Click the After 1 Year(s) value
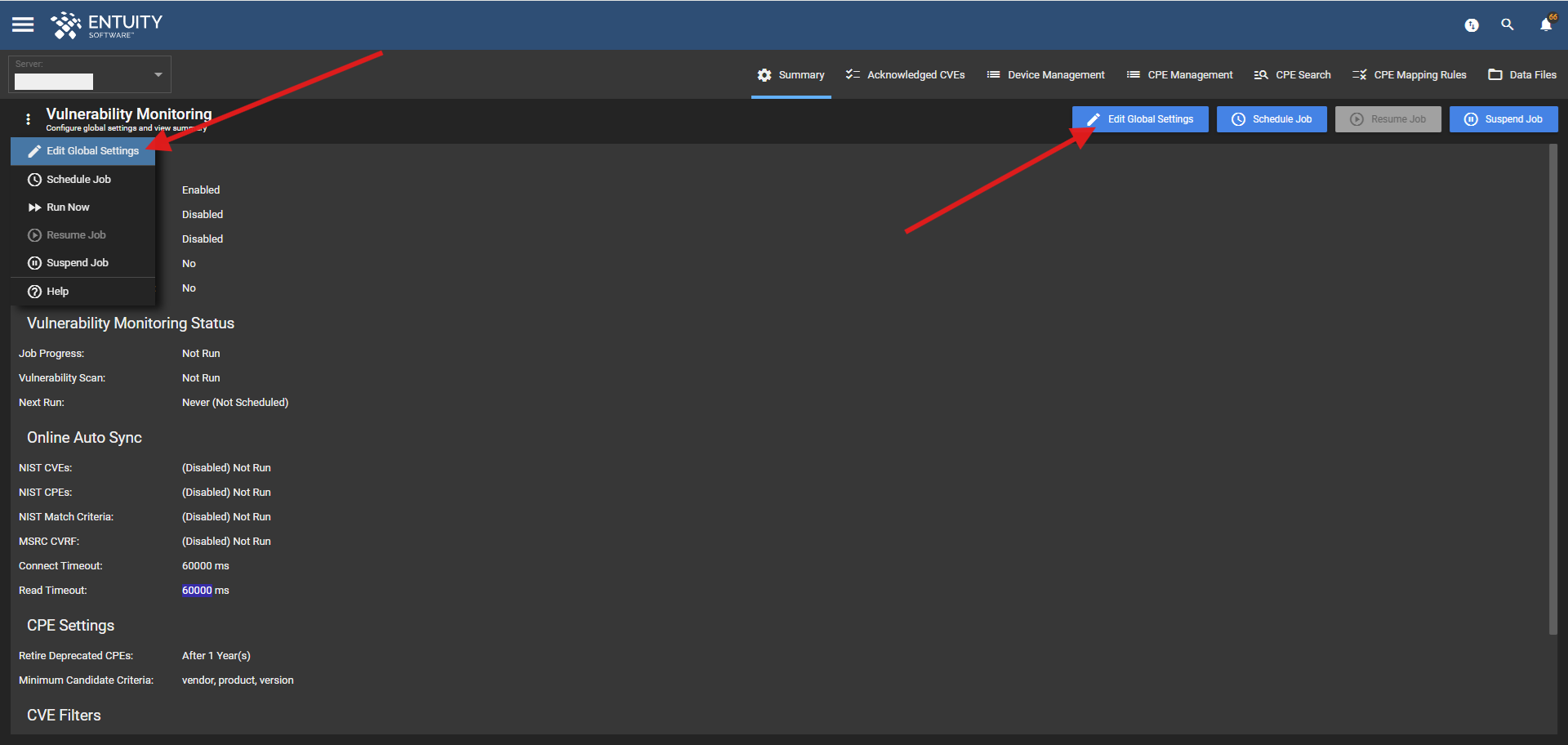The image size is (1568, 745). click(x=216, y=656)
